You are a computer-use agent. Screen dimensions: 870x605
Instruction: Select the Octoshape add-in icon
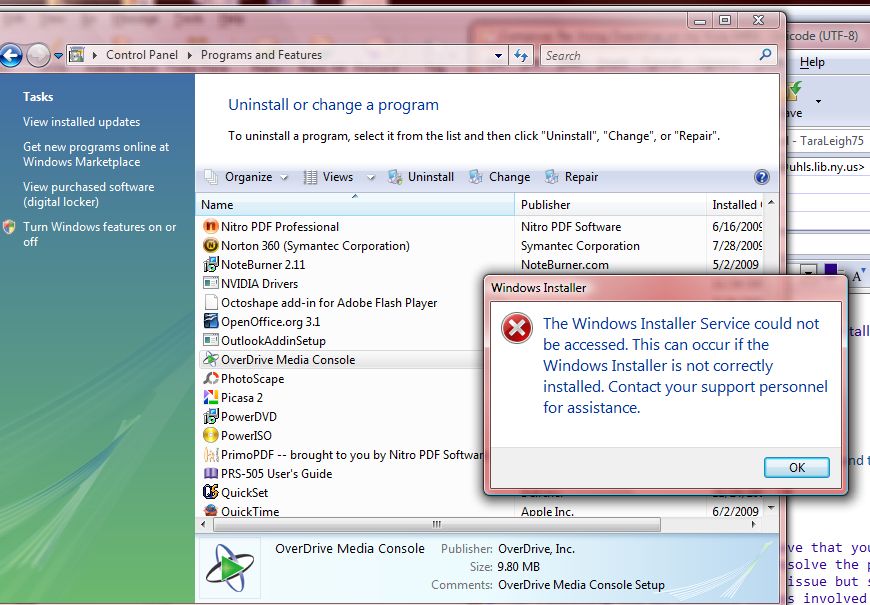point(211,302)
